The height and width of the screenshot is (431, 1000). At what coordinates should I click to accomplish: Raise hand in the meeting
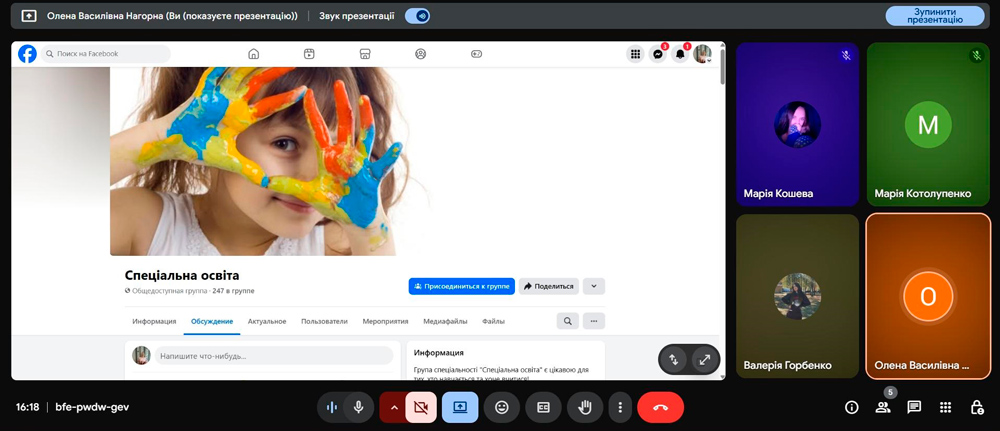[x=585, y=407]
